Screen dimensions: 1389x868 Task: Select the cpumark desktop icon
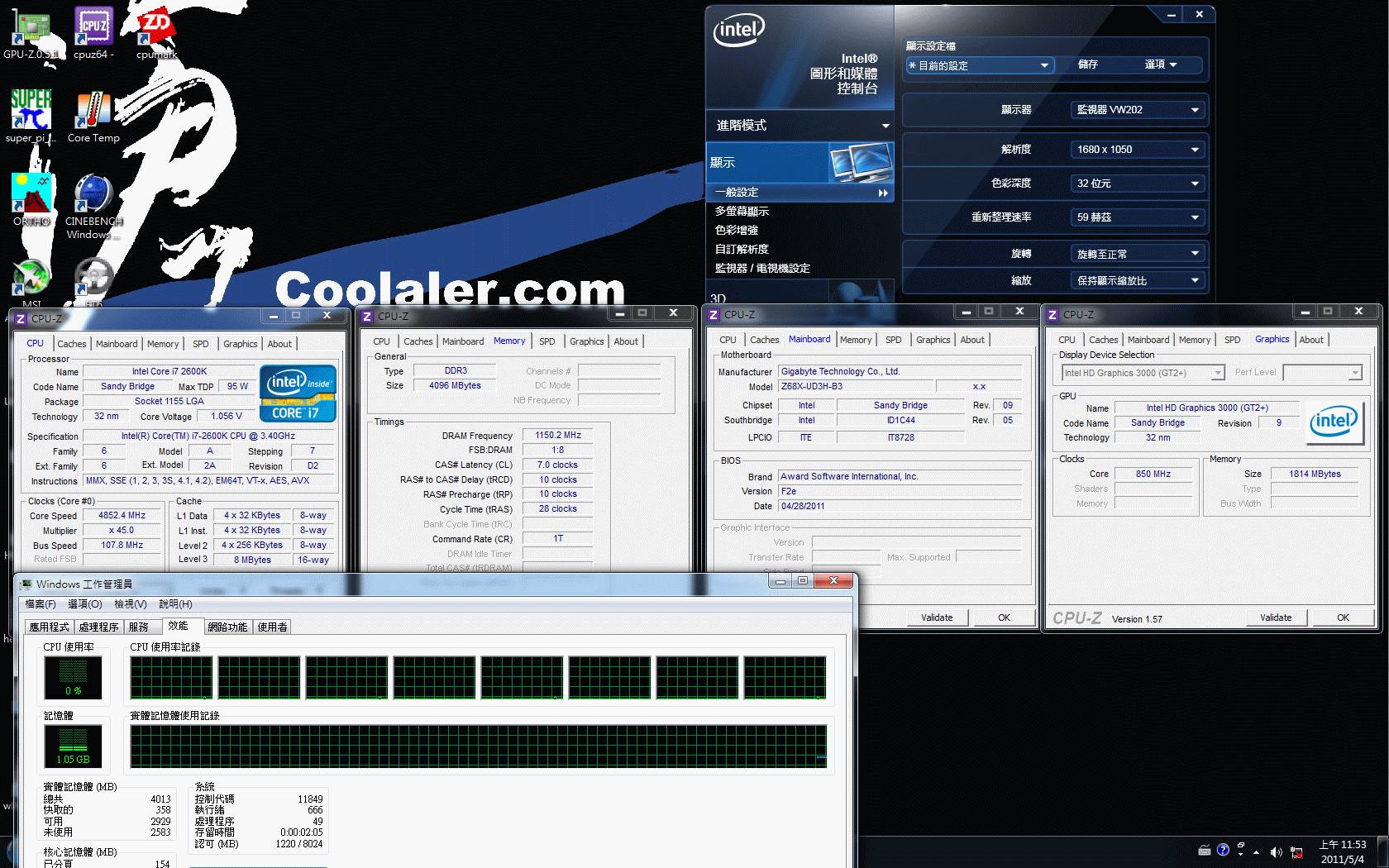click(x=156, y=33)
